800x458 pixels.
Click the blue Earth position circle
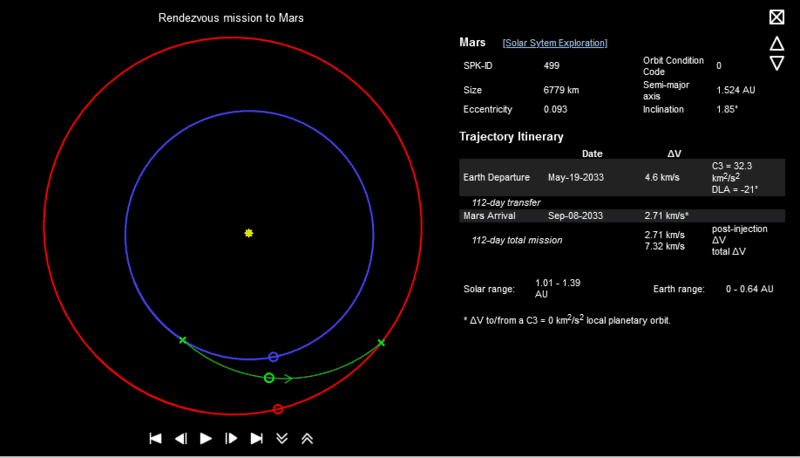tap(273, 357)
